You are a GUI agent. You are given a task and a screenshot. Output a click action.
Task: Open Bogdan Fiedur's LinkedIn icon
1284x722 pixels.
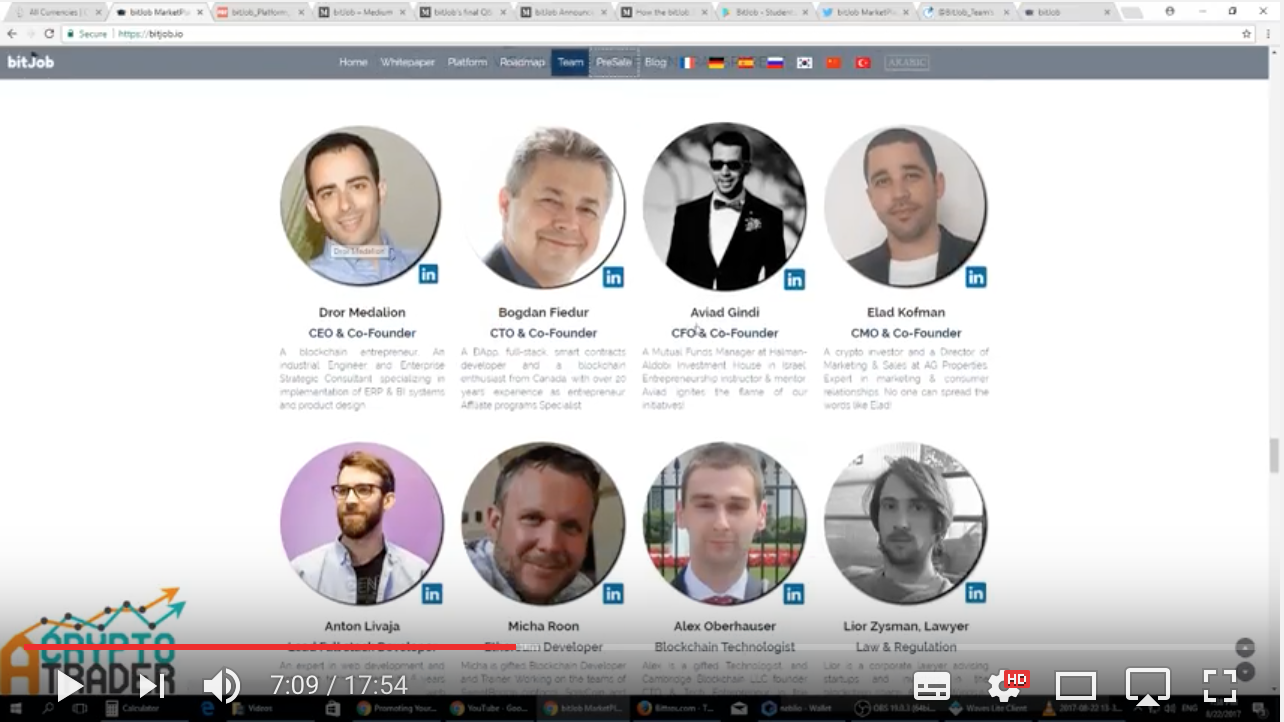point(613,277)
